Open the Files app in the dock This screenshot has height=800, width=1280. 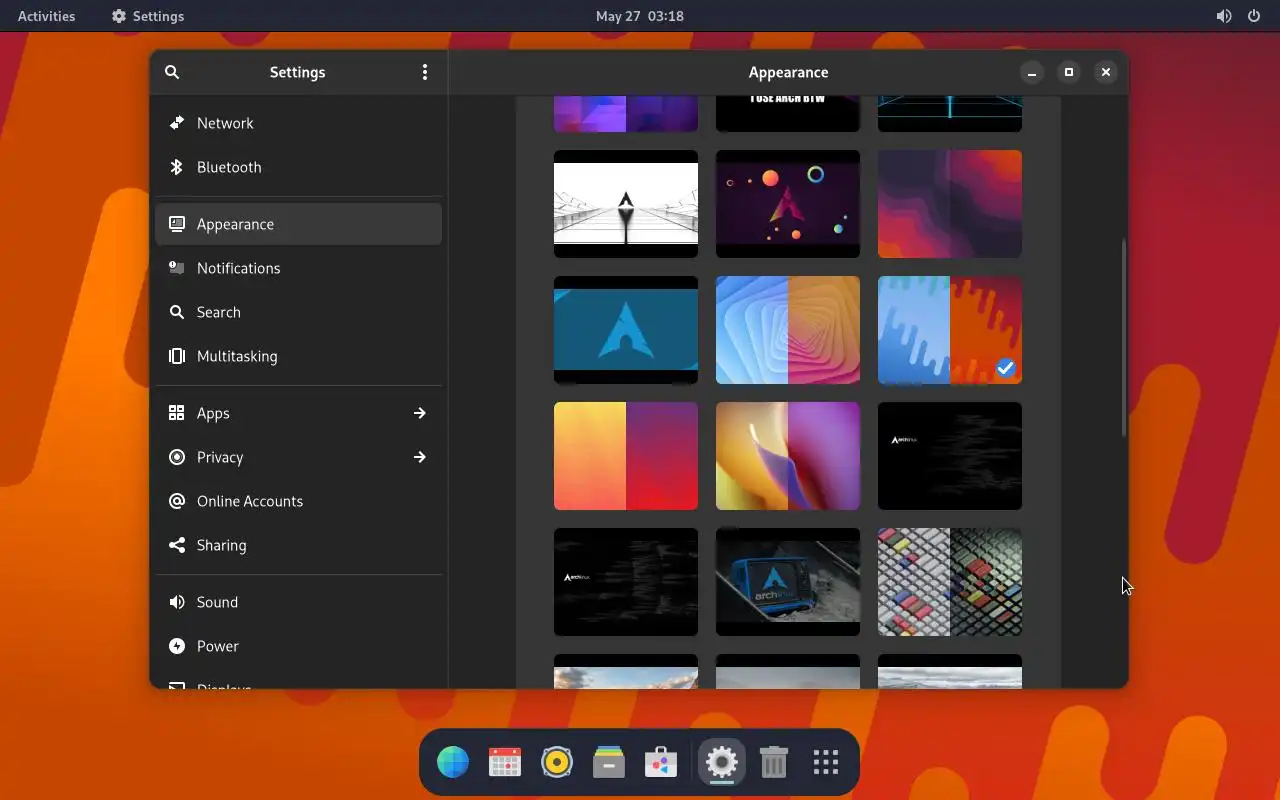(609, 763)
